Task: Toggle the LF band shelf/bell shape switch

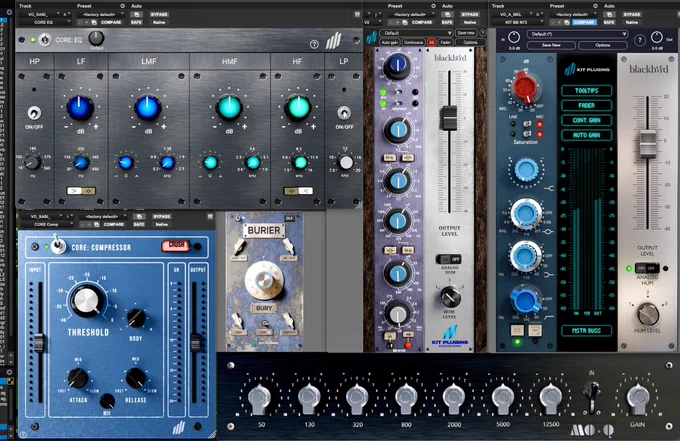Action: [81, 191]
